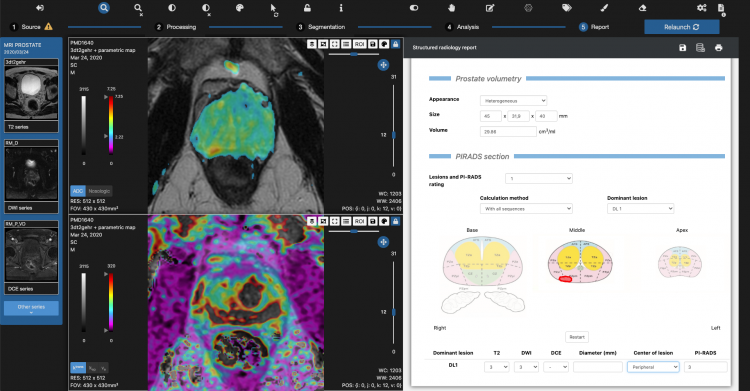
Task: Open the Calculation method dropdown
Action: [x=526, y=209]
